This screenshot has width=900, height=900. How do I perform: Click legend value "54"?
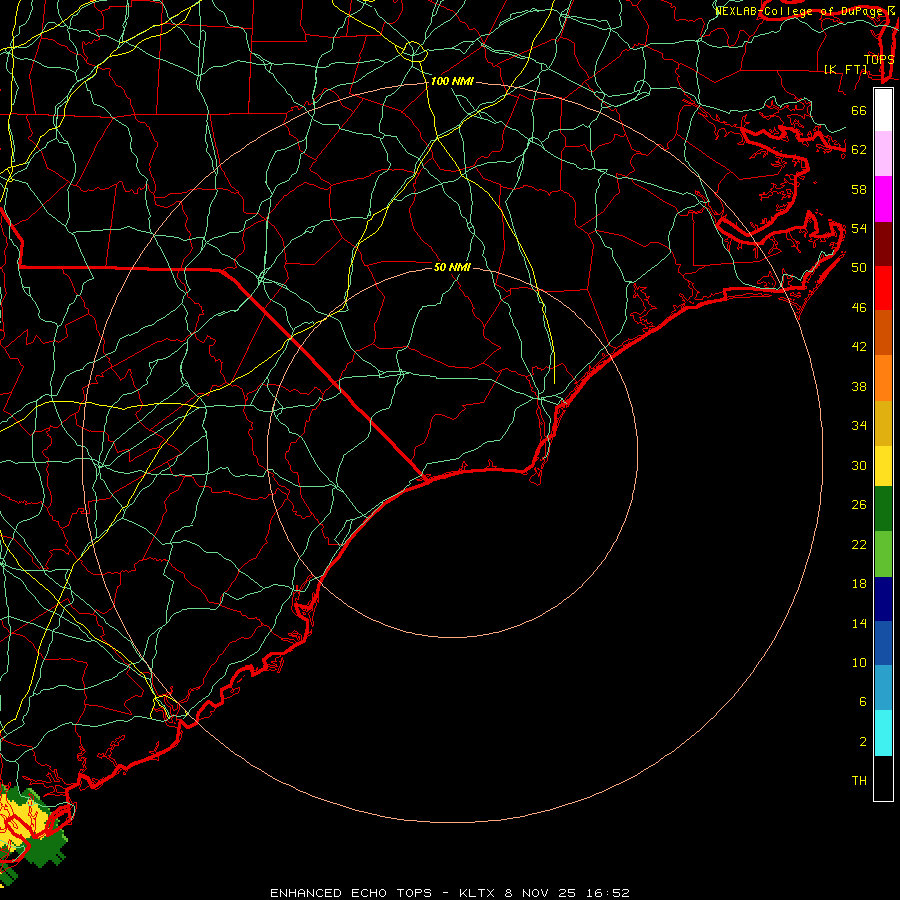859,228
